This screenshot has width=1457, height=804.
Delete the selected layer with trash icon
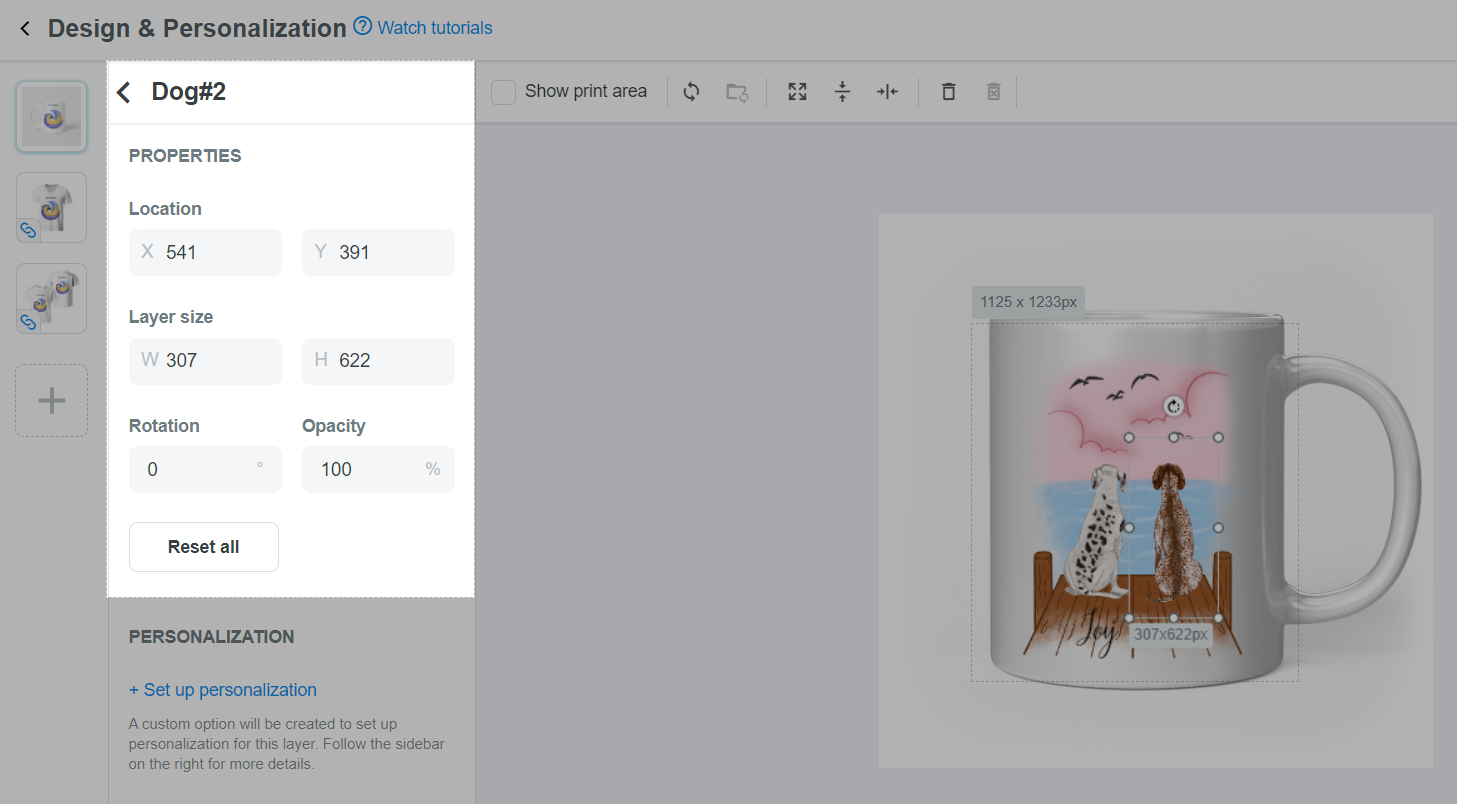tap(948, 92)
